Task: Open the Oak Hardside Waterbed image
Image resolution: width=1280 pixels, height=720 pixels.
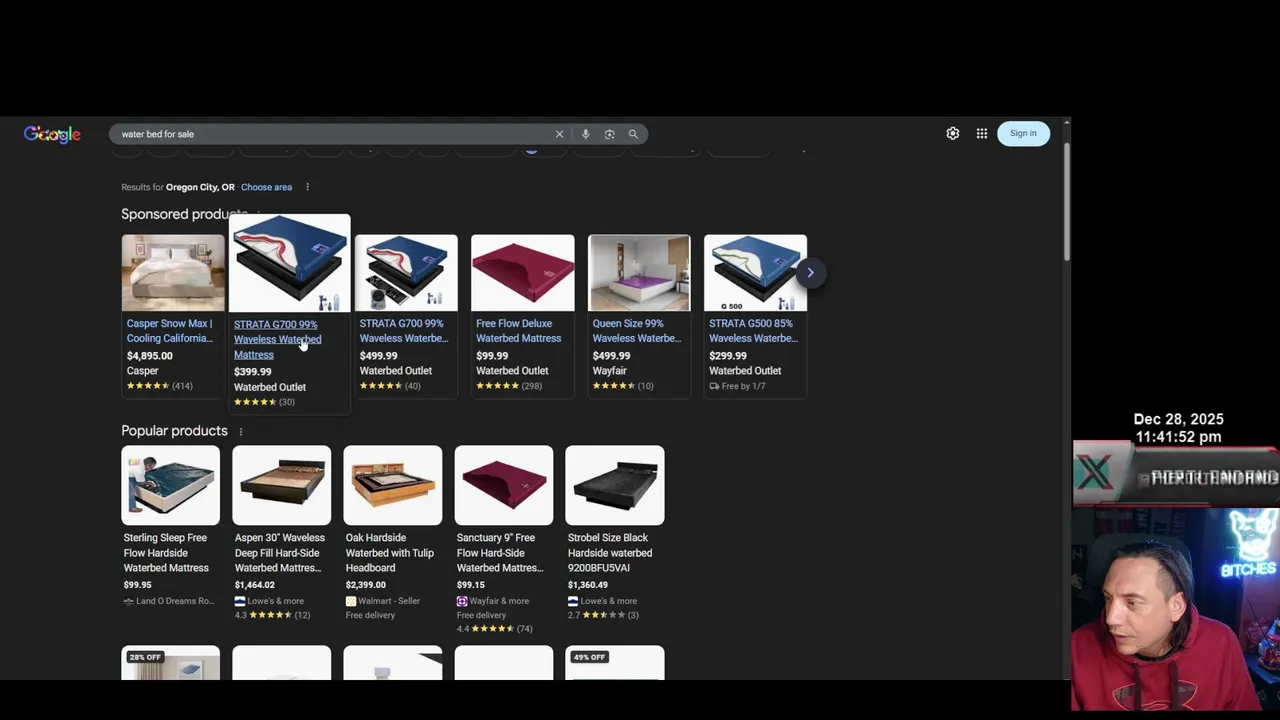Action: [x=393, y=485]
